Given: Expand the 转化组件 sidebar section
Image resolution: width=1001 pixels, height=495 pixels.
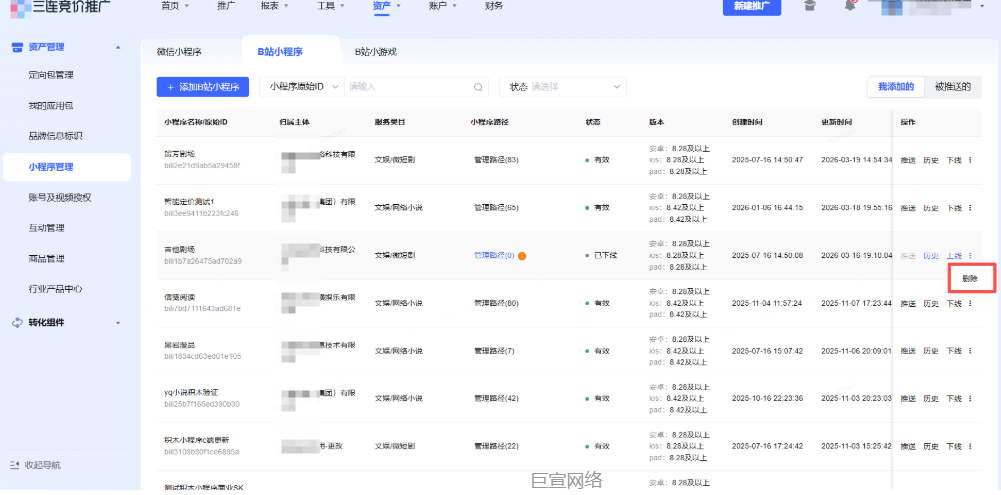Looking at the screenshot, I should click(x=117, y=323).
